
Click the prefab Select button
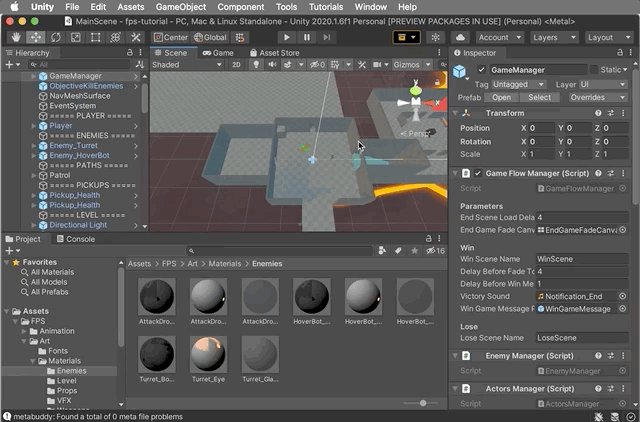539,98
